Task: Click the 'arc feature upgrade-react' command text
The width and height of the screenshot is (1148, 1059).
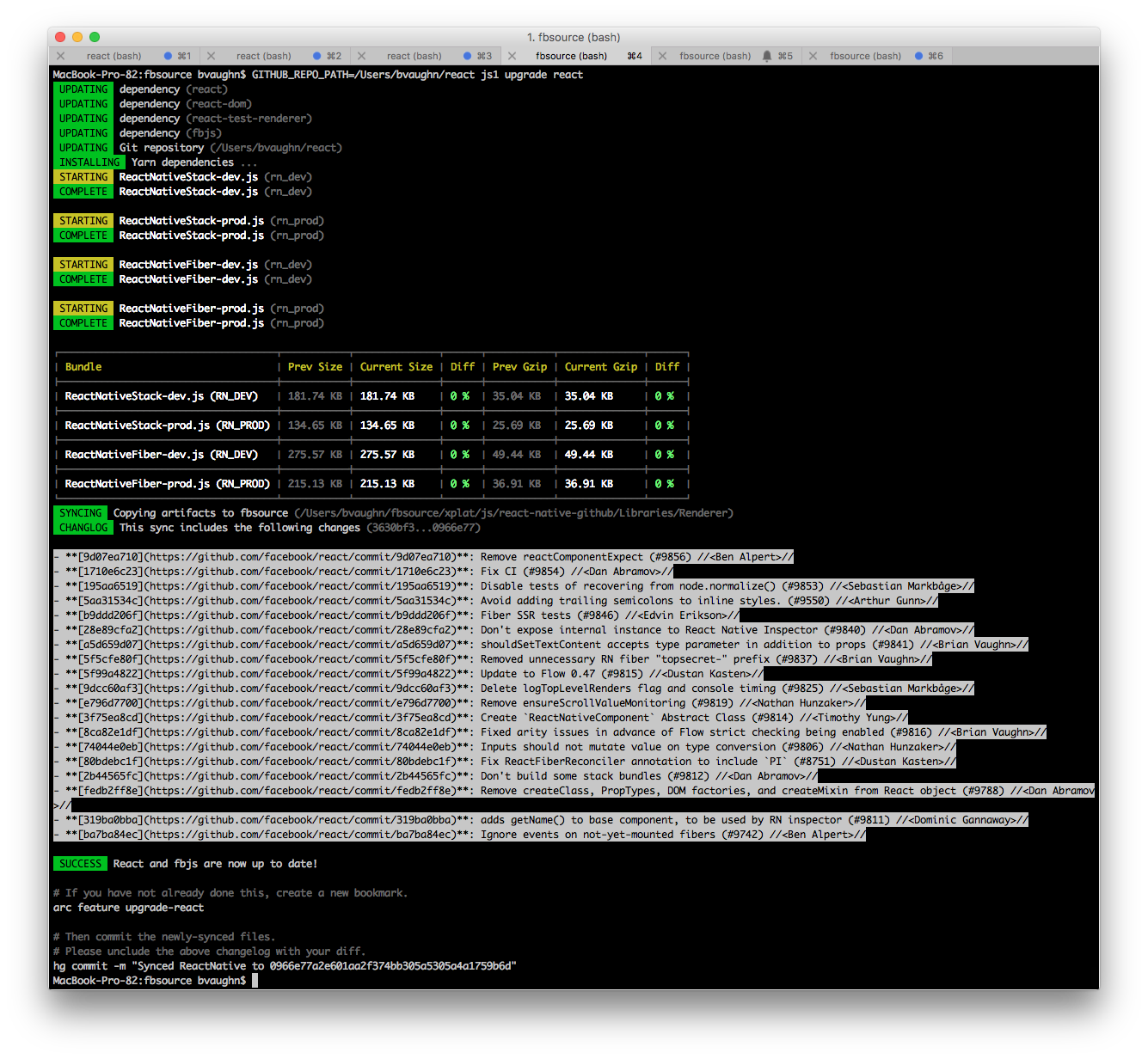Action: 128,908
